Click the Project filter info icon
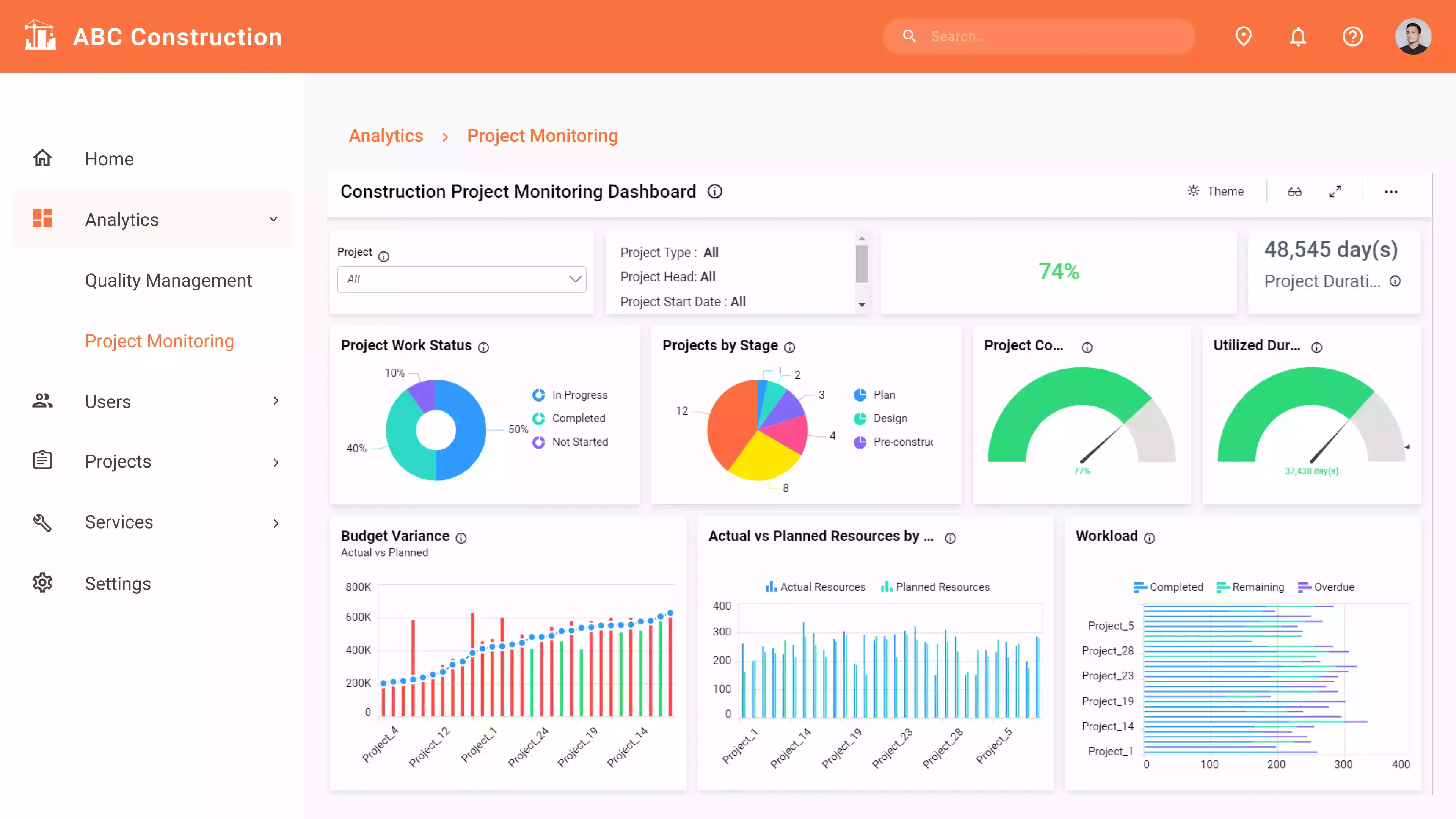1456x819 pixels. coord(384,257)
